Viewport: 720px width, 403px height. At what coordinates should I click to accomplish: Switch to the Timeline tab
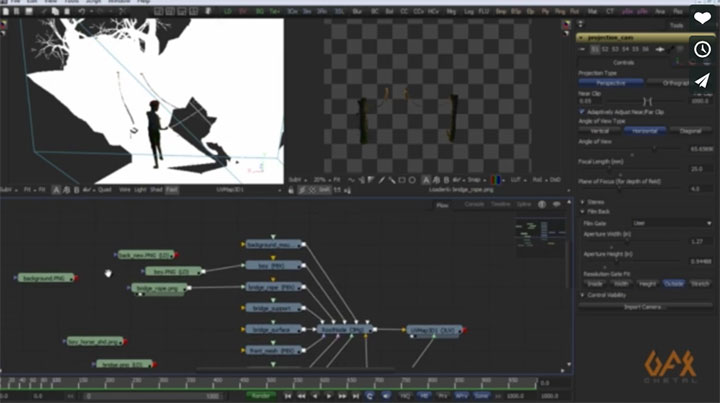pyautogui.click(x=501, y=204)
